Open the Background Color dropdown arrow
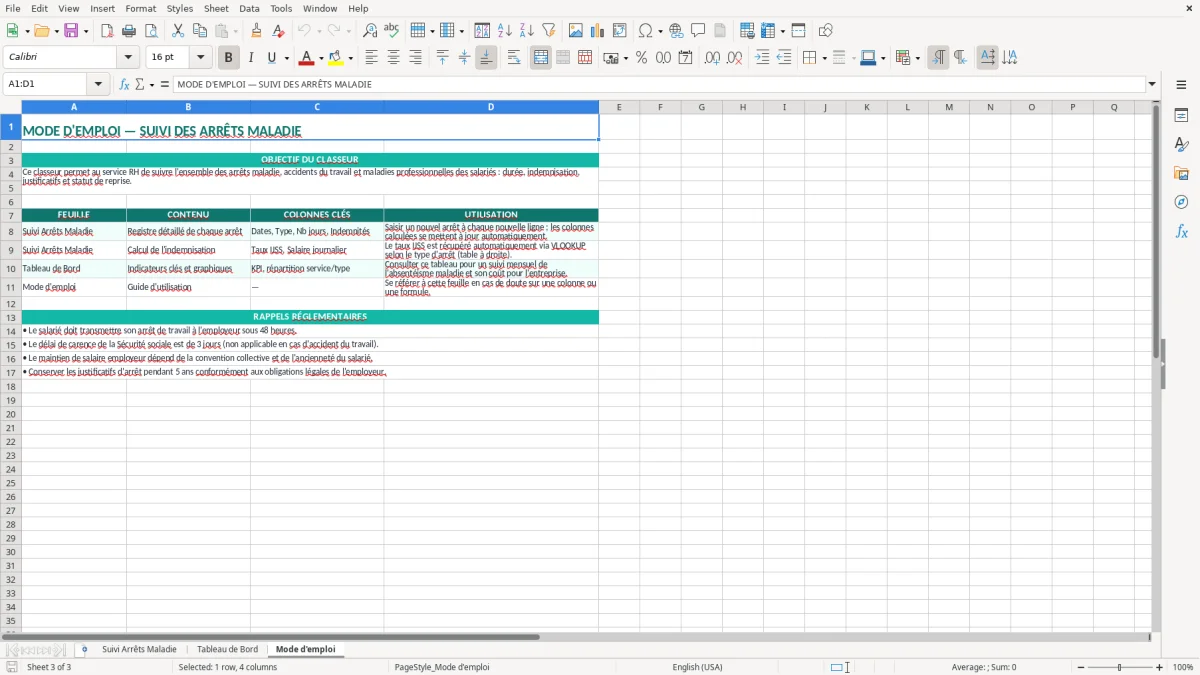The image size is (1200, 675). (350, 58)
